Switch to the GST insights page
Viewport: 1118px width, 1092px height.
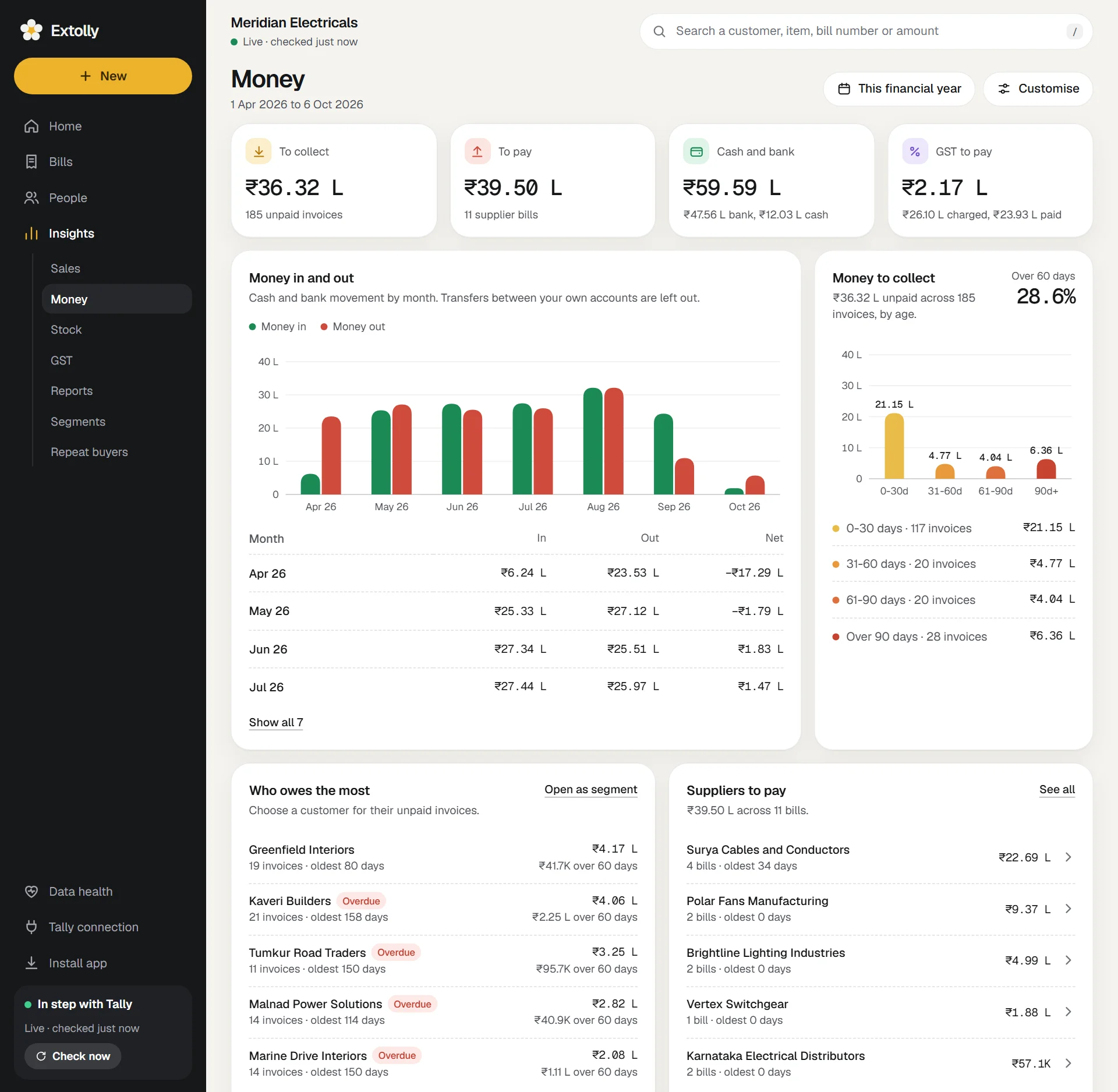point(117,361)
